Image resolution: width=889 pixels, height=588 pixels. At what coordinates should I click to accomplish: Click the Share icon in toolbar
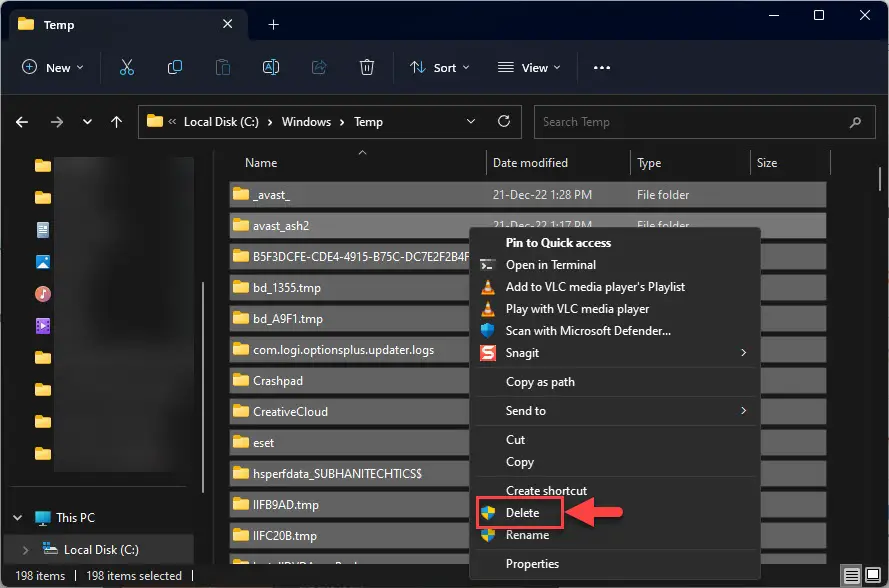point(319,67)
